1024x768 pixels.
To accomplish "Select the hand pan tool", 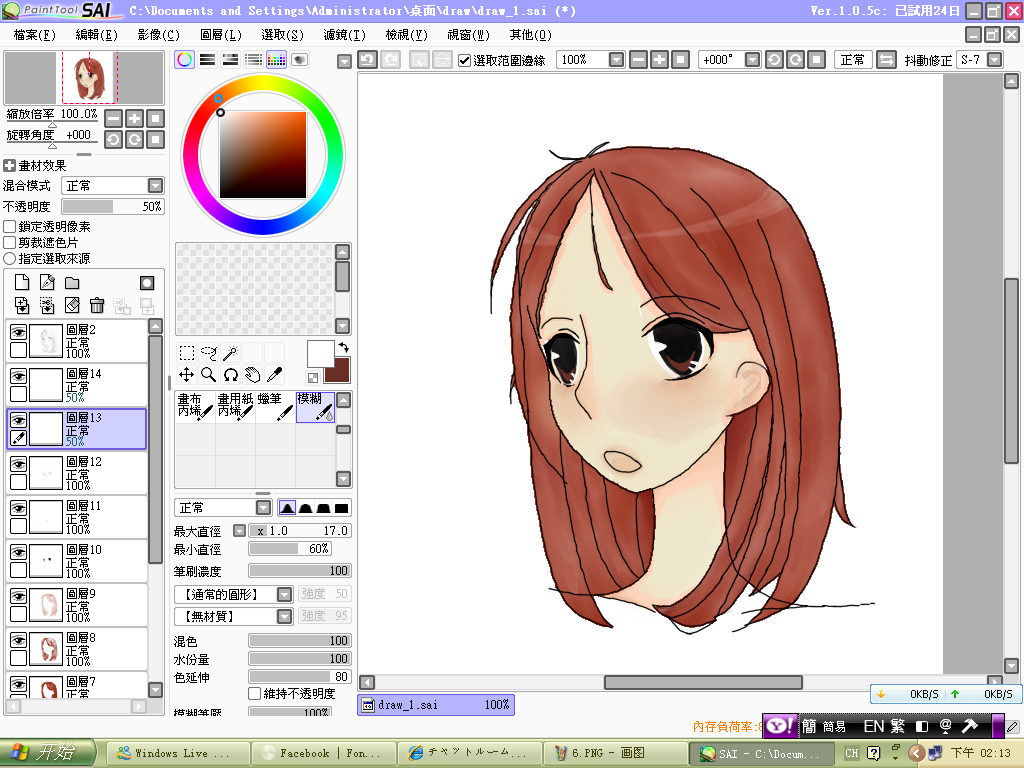I will (252, 375).
